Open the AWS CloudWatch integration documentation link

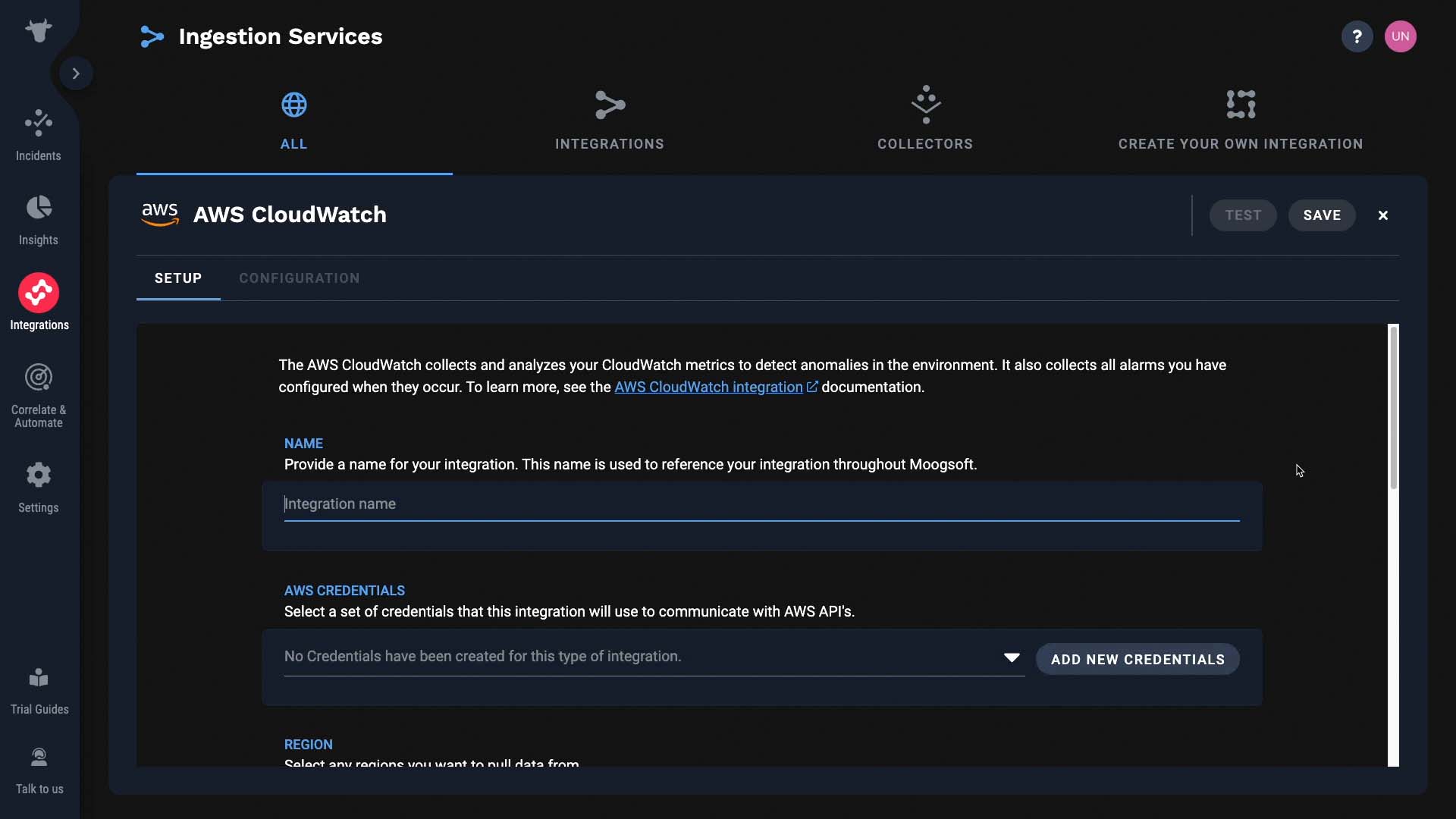708,387
